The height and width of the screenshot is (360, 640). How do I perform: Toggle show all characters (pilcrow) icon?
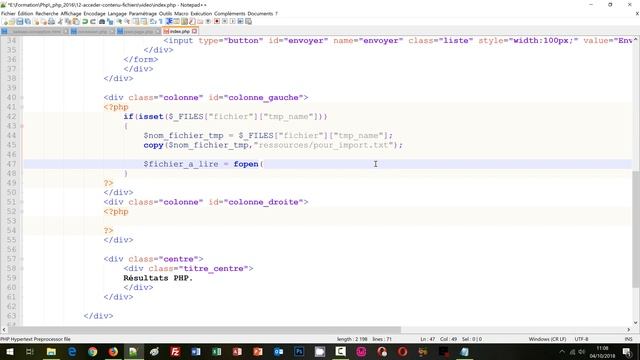tap(161, 21)
